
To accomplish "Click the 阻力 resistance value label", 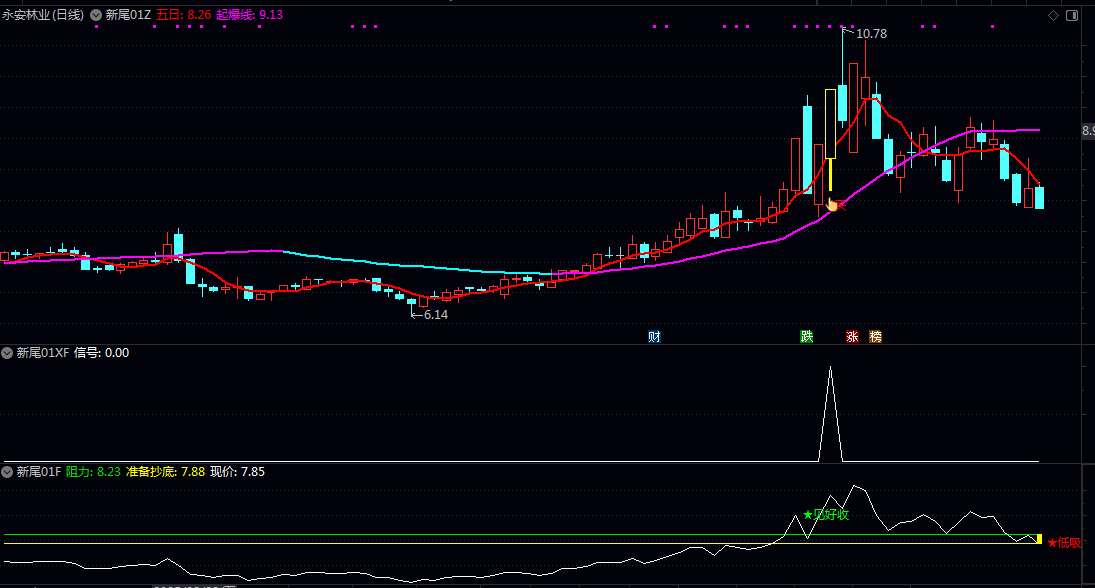I will (93, 471).
